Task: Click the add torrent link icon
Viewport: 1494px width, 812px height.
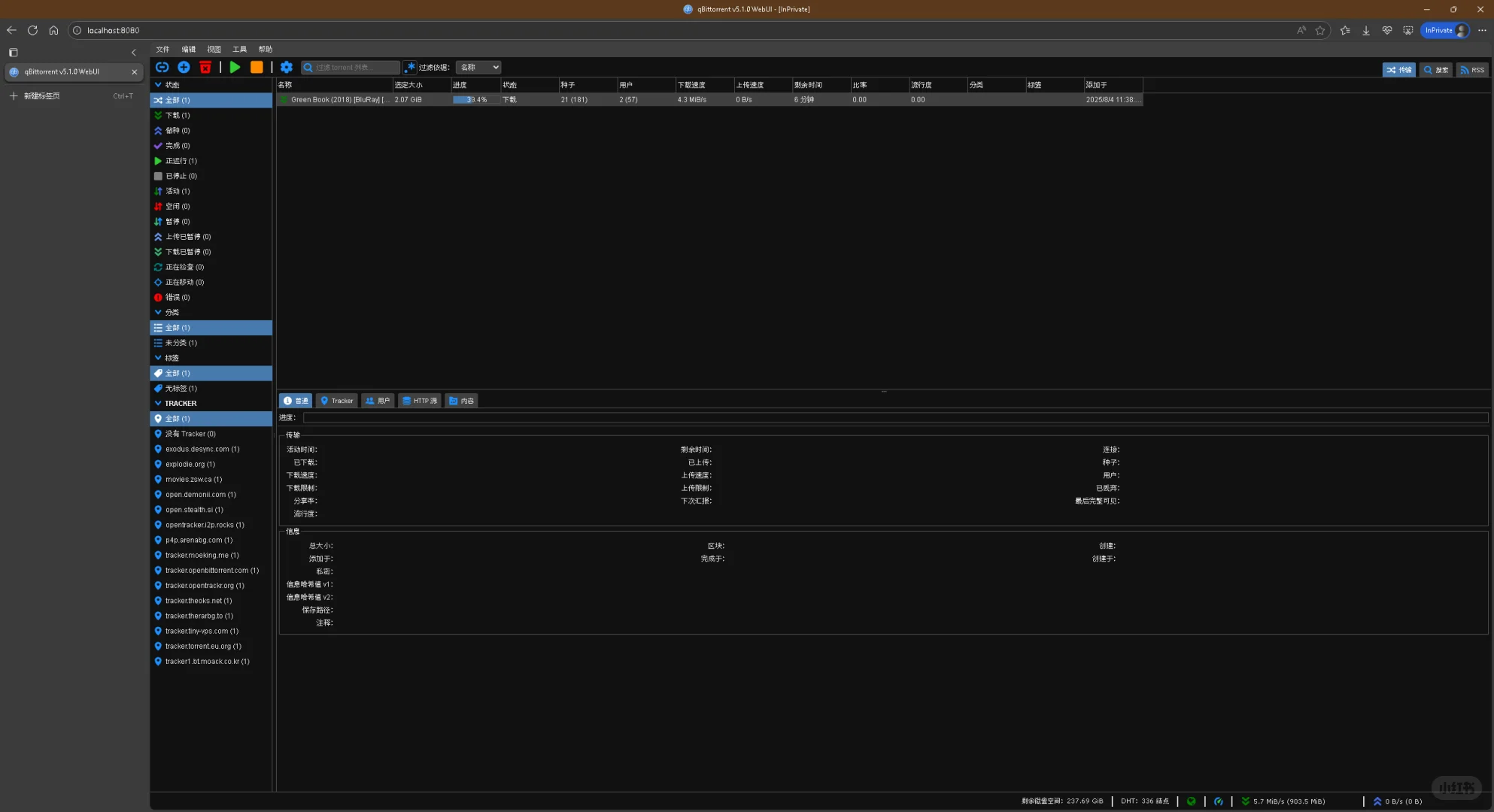Action: (x=162, y=68)
